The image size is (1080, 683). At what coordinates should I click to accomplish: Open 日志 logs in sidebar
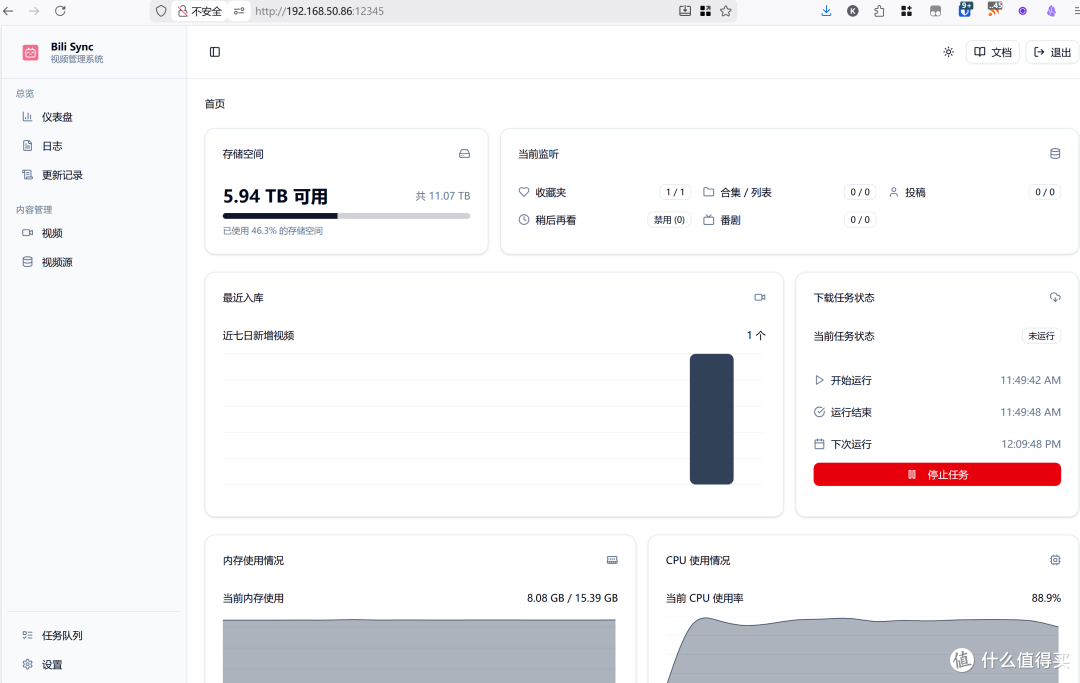52,146
